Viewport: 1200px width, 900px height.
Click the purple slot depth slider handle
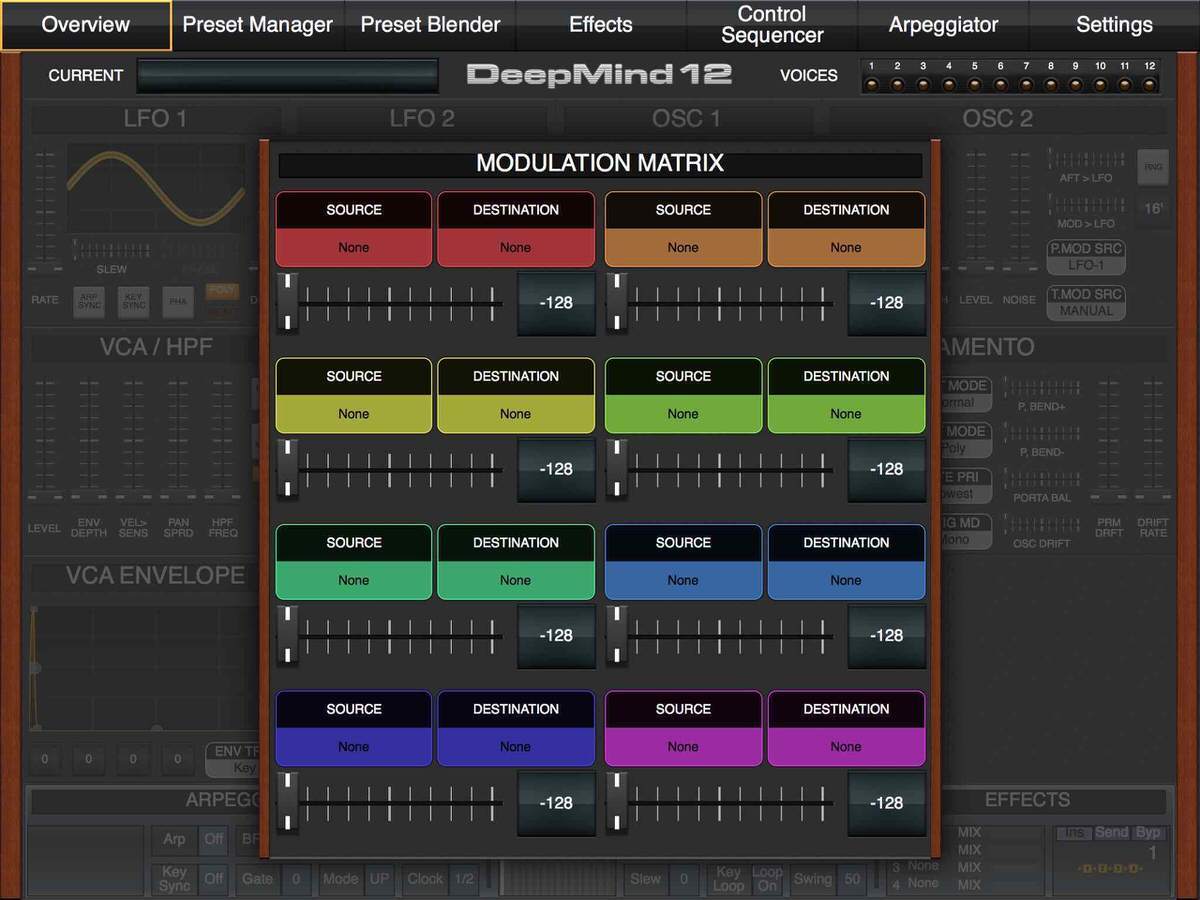617,802
